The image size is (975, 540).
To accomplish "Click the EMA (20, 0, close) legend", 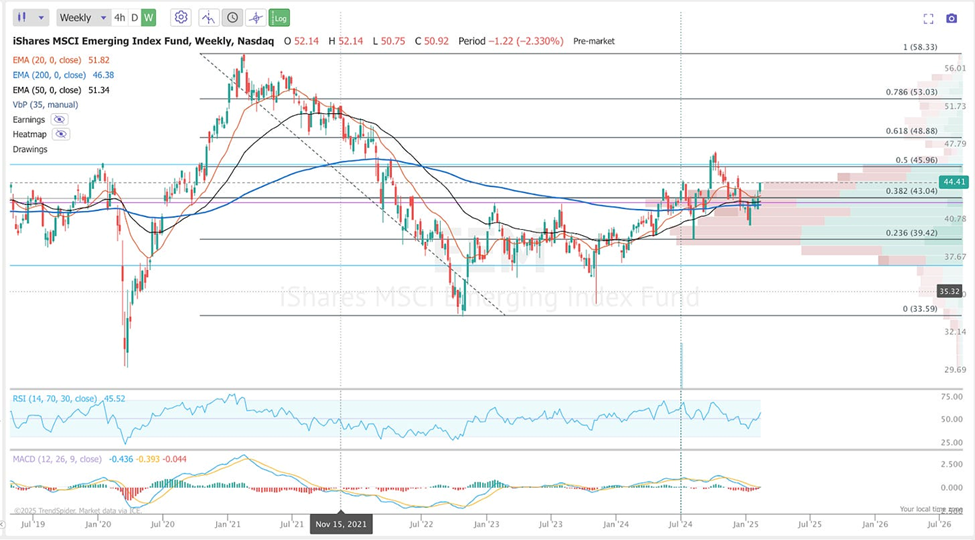I will 47,60.
